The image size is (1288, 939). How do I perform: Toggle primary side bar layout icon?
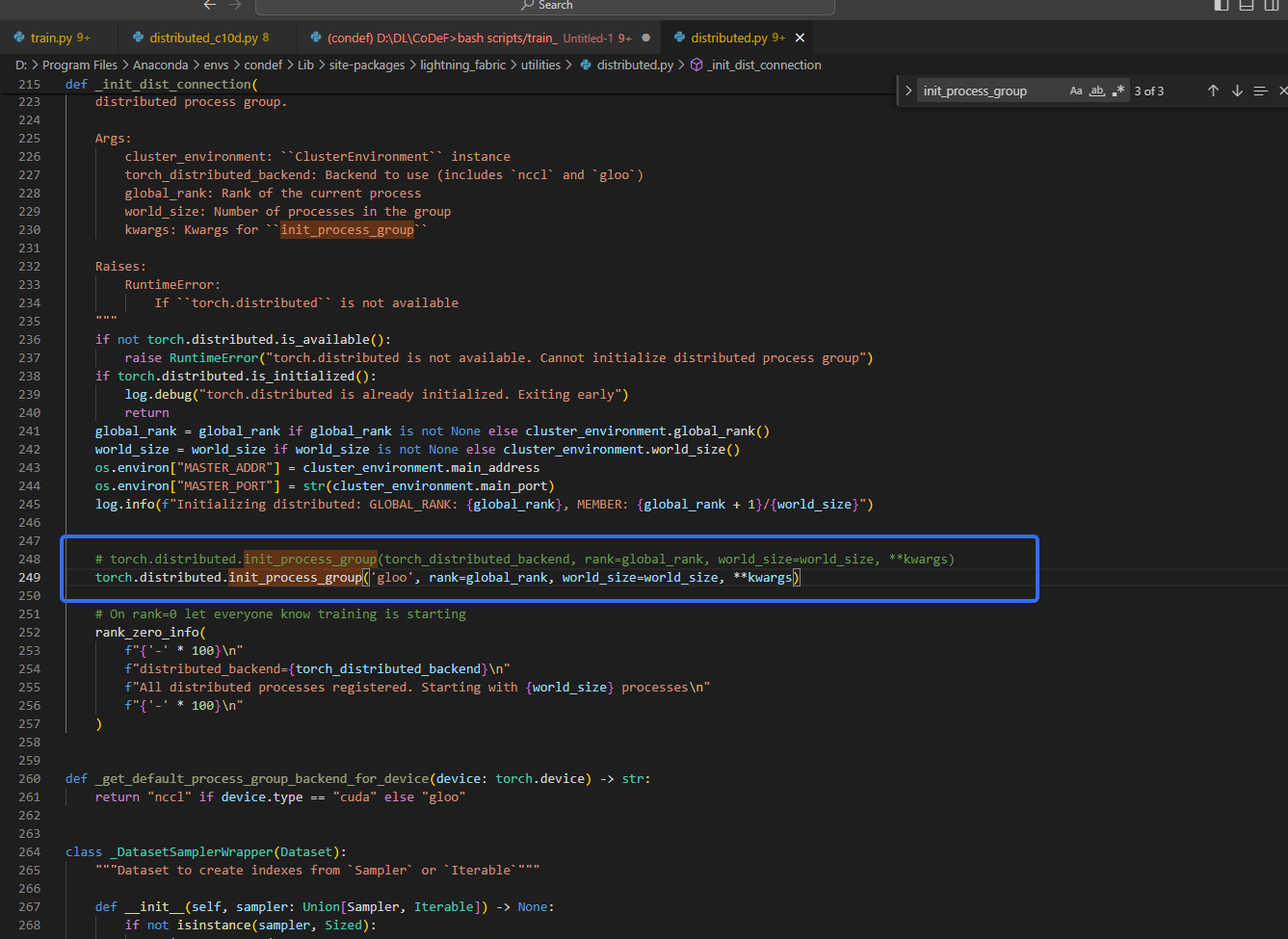[1222, 5]
